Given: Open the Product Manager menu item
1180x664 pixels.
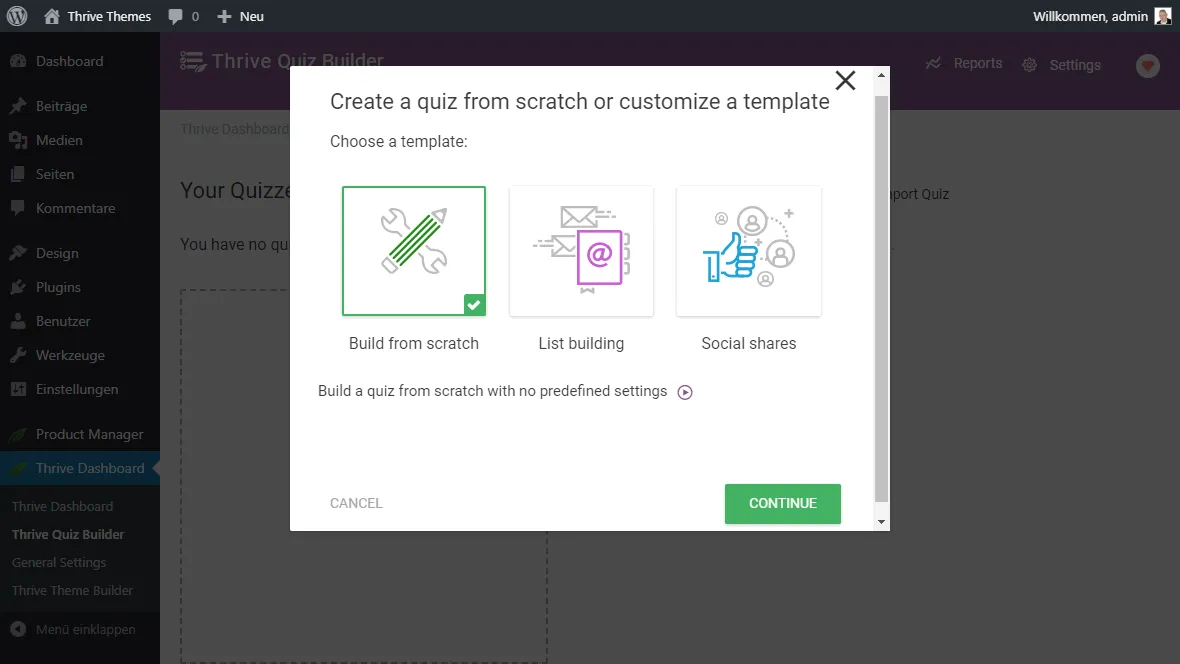Looking at the screenshot, I should coord(80,434).
